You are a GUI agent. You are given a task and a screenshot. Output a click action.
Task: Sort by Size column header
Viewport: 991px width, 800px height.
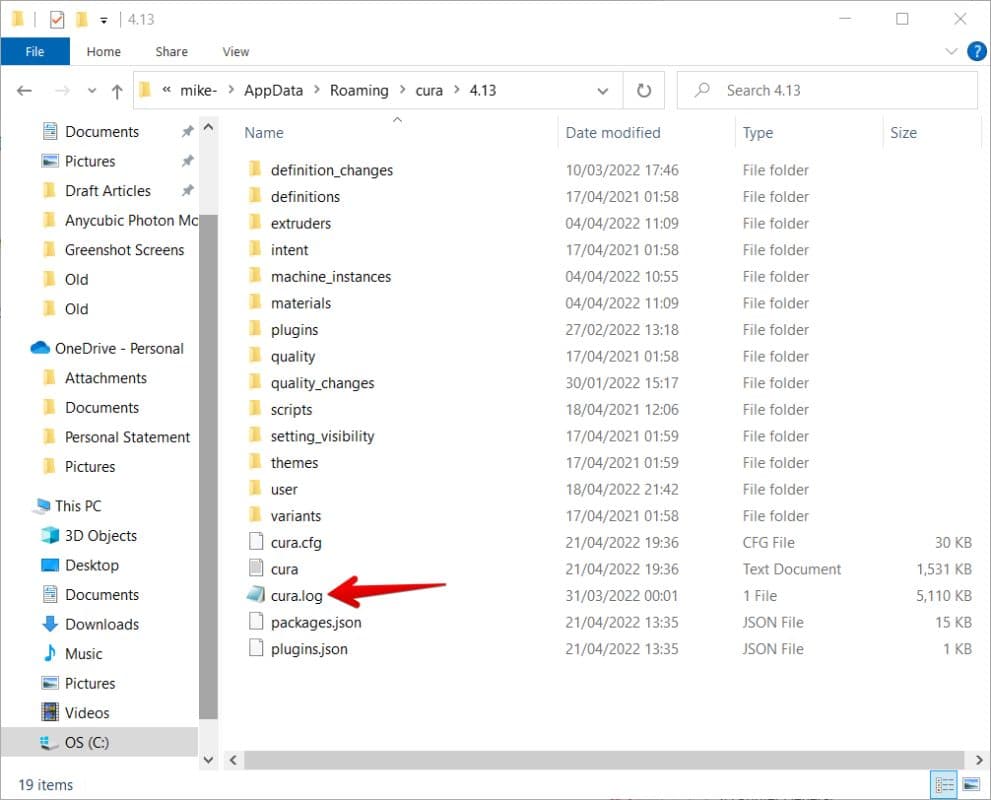pyautogui.click(x=903, y=133)
